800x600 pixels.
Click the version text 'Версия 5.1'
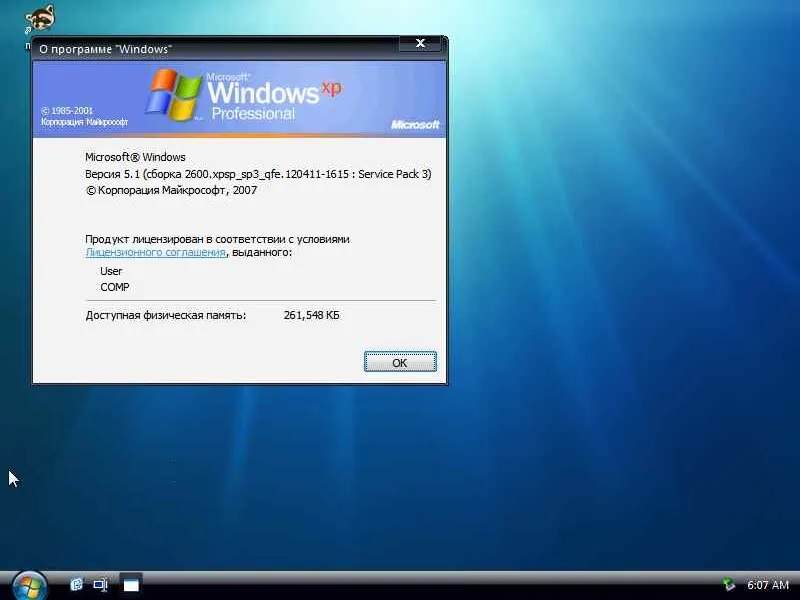[112, 174]
